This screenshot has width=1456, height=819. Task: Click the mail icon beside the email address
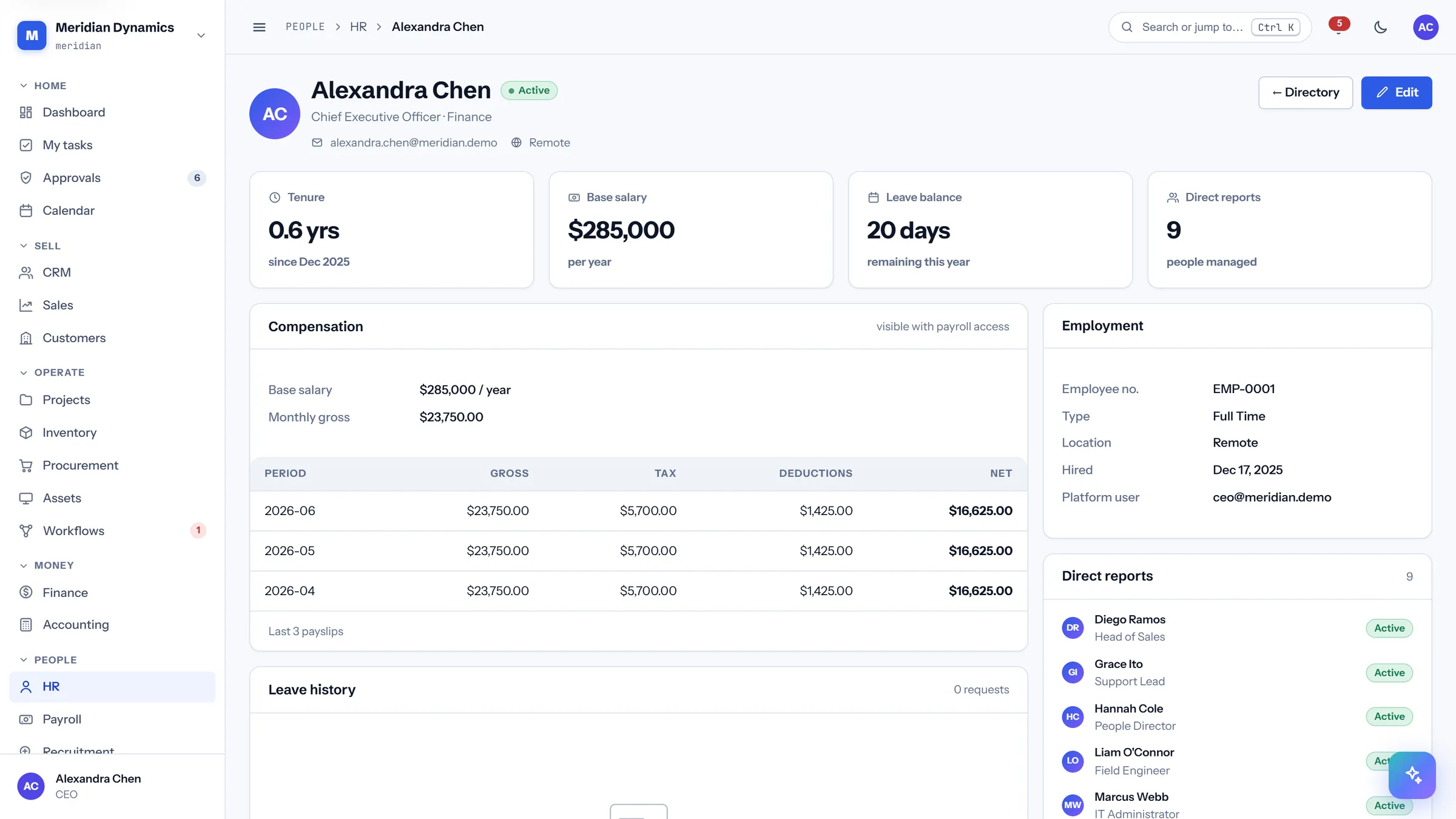click(317, 143)
